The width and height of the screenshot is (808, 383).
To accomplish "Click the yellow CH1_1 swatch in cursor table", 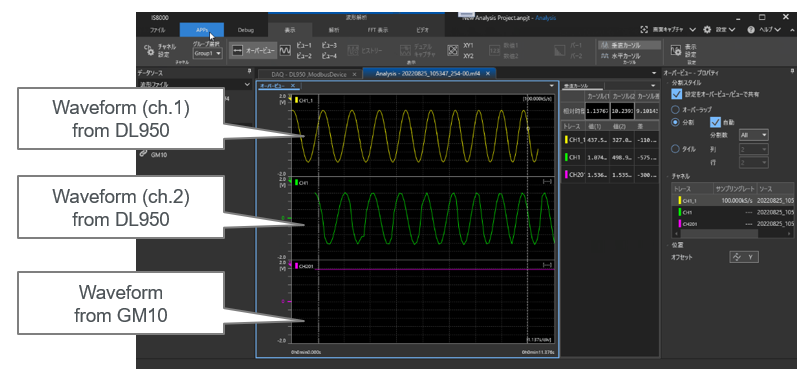I will tap(566, 140).
